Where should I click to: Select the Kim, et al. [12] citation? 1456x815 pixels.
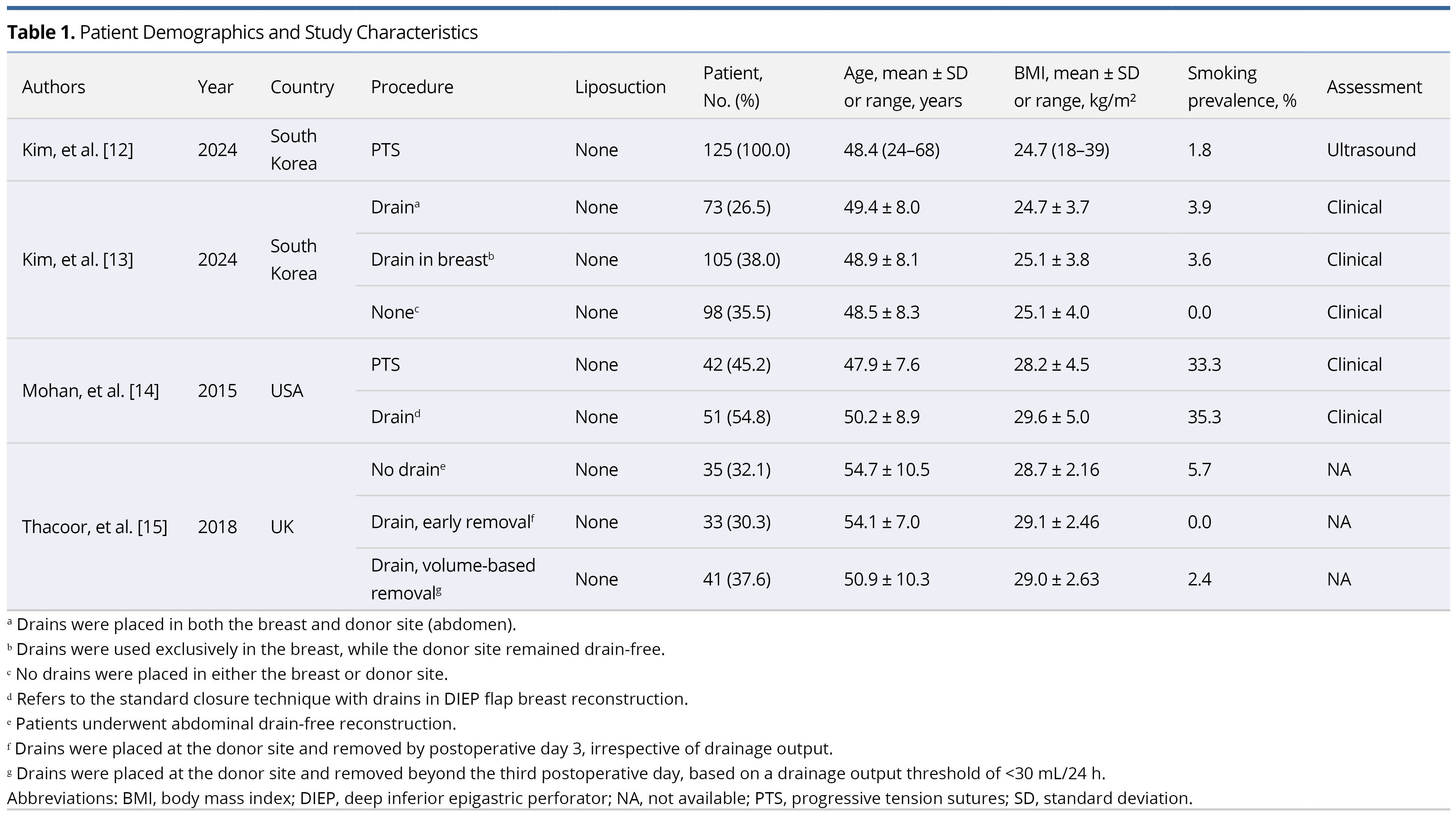click(x=78, y=150)
